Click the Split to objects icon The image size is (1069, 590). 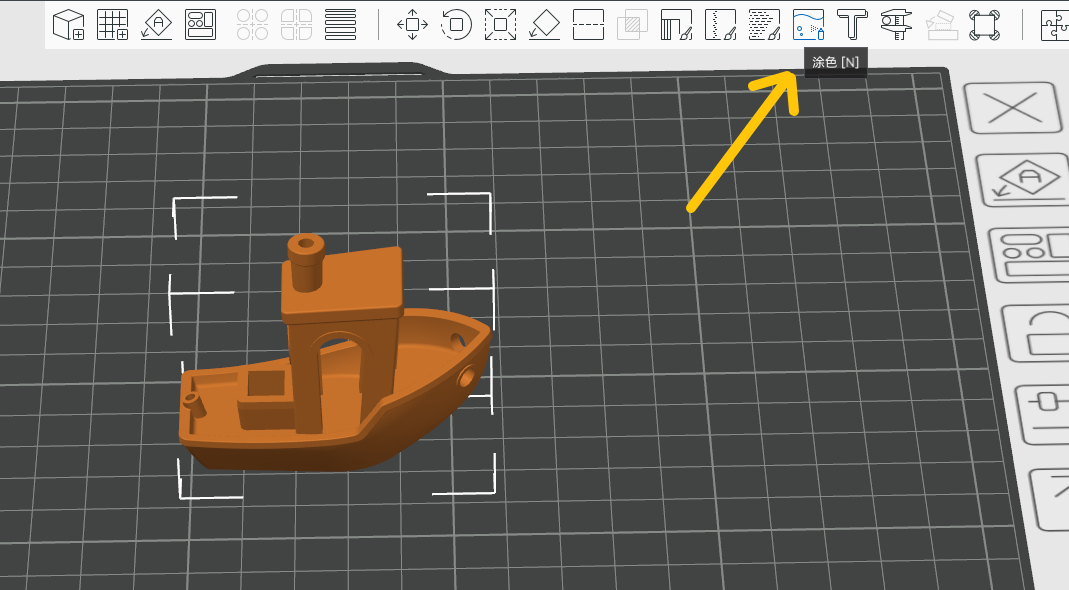[x=252, y=25]
